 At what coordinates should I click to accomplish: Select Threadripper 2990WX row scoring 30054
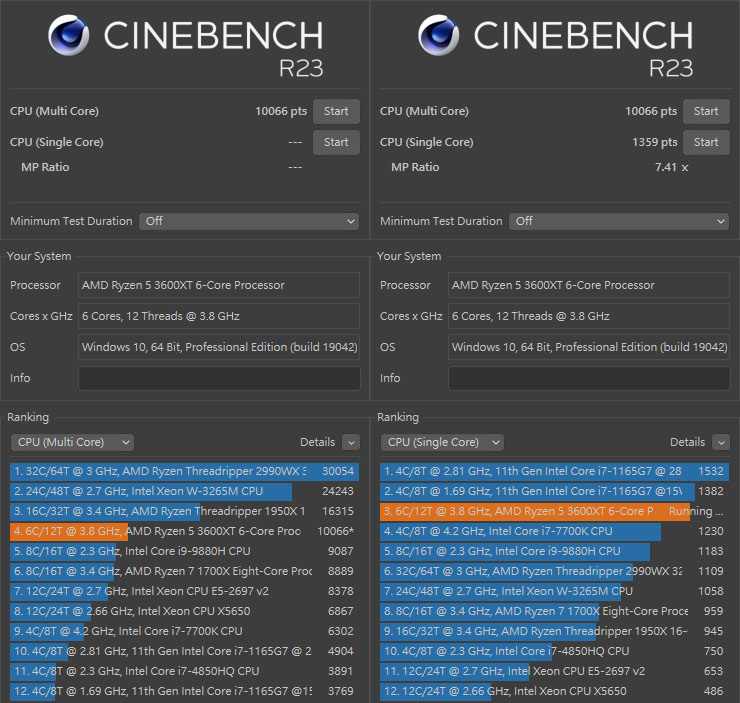[x=184, y=471]
